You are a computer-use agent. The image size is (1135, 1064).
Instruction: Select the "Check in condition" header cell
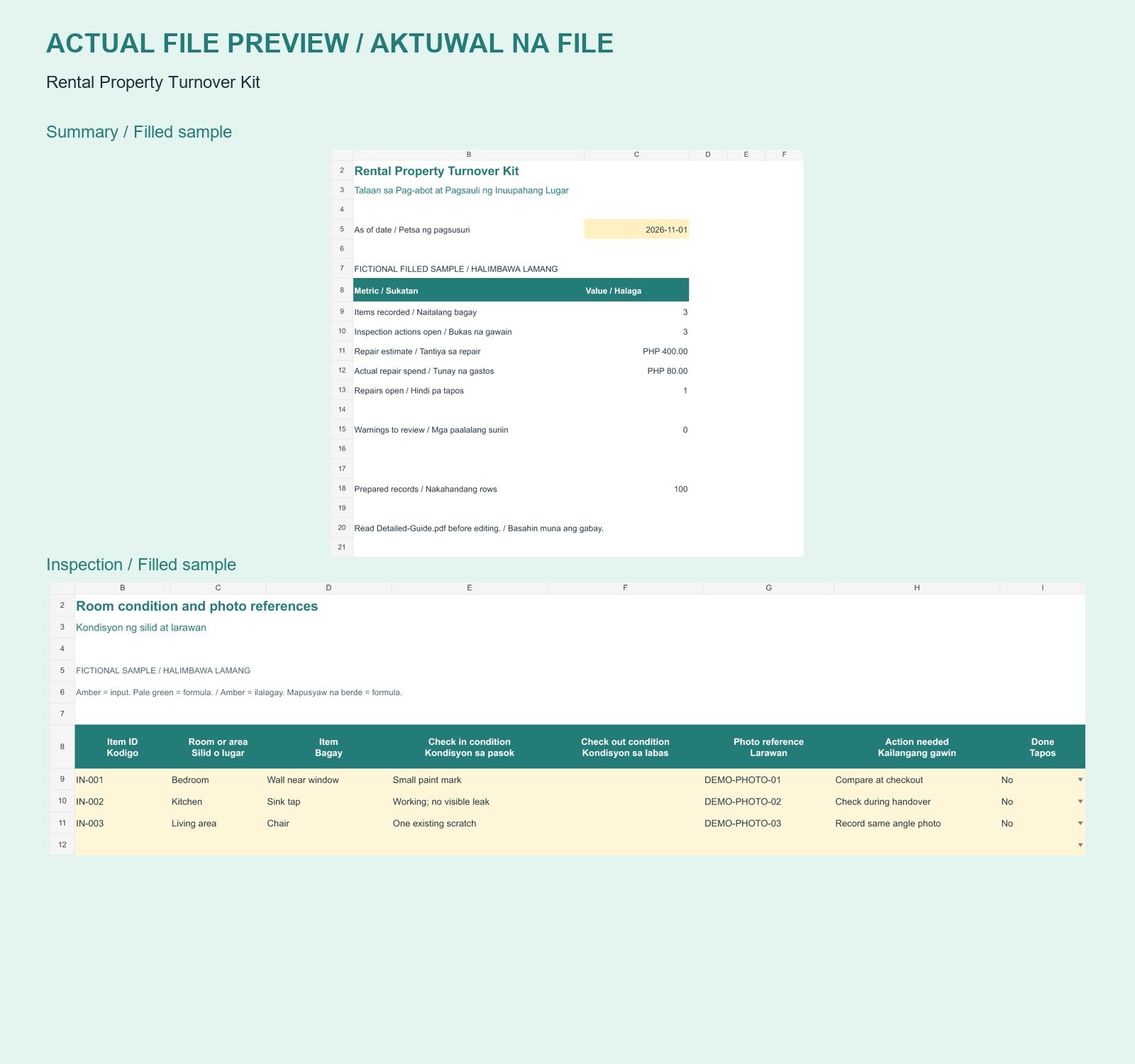(469, 747)
